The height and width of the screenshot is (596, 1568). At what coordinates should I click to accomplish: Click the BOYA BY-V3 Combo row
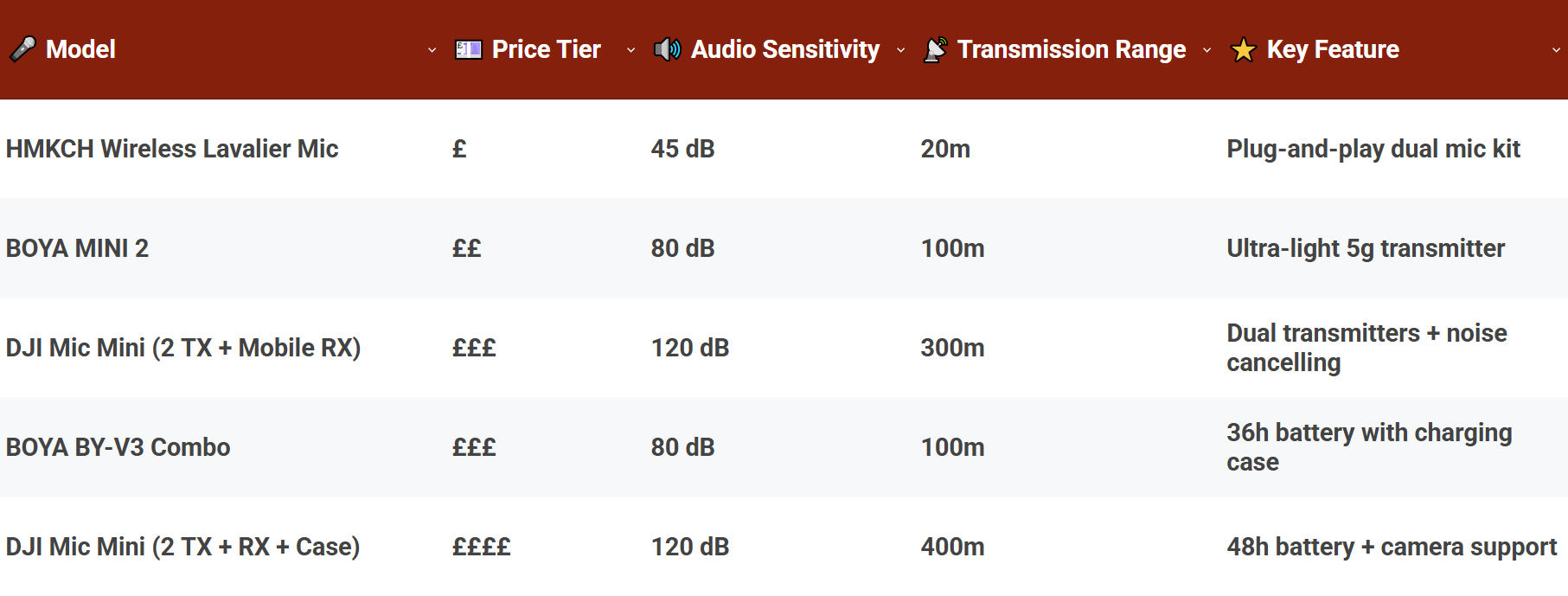(117, 447)
